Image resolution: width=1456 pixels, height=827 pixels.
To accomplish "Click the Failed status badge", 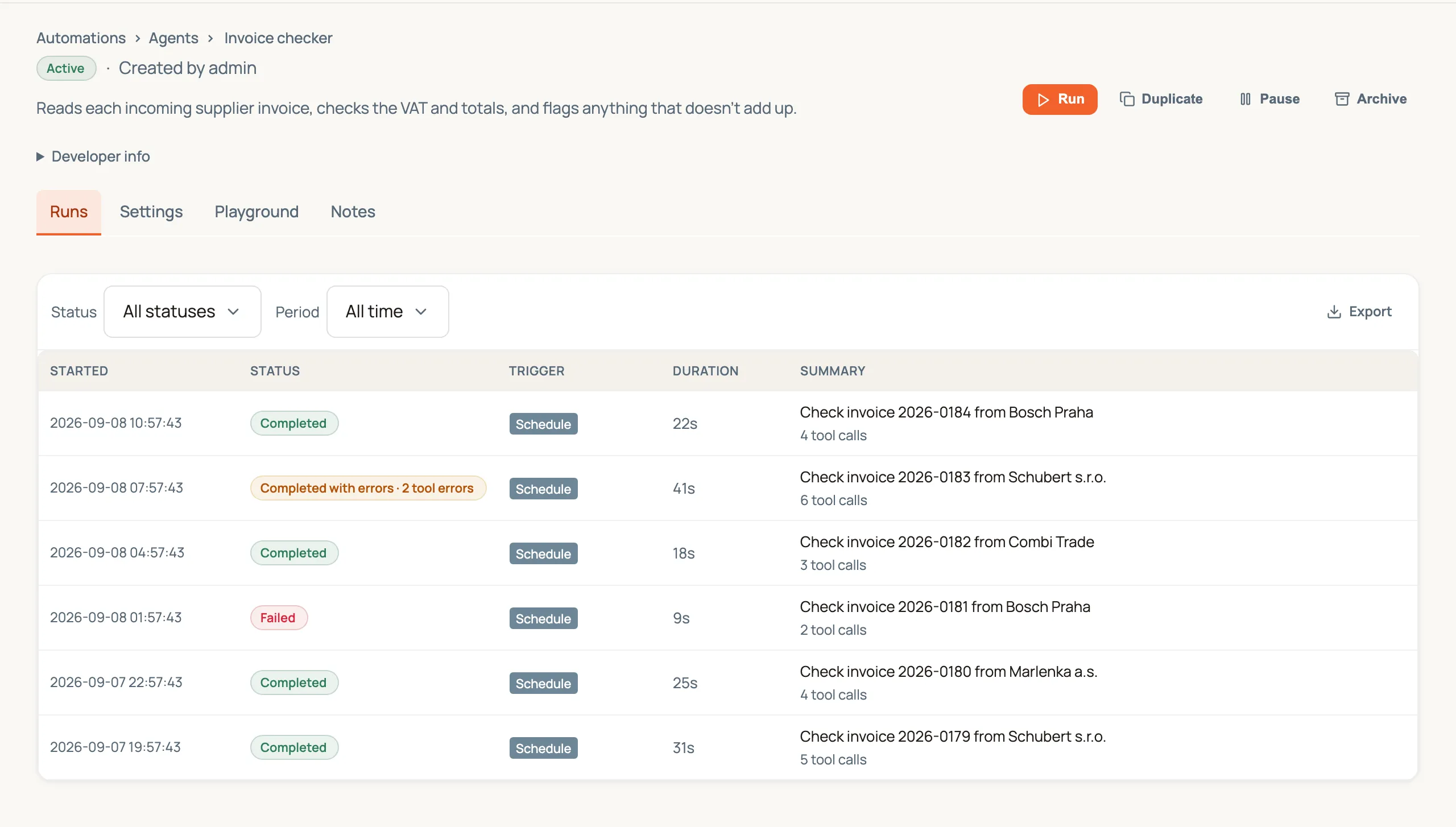I will coord(279,618).
